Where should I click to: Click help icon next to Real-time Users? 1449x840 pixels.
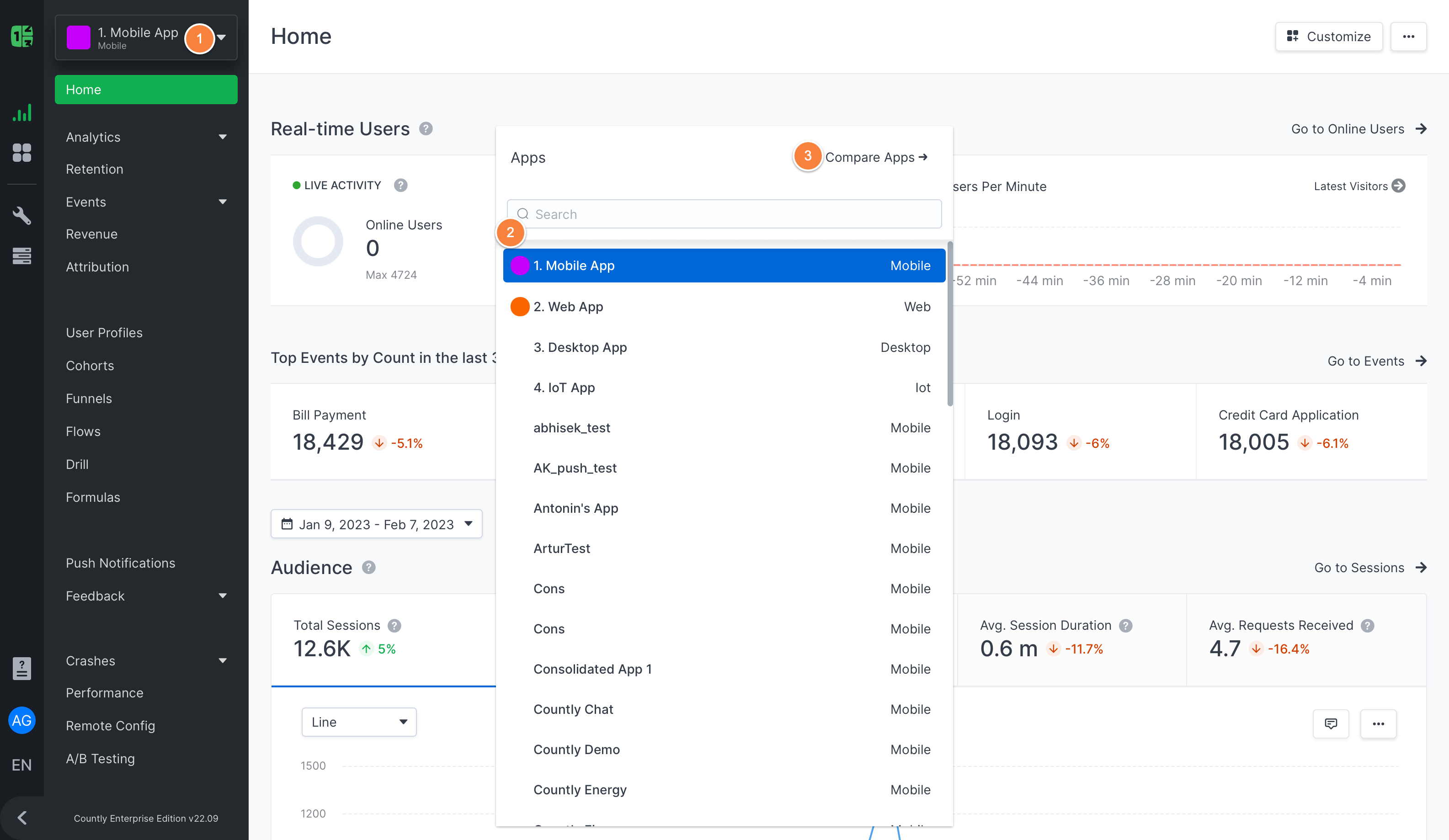(426, 128)
